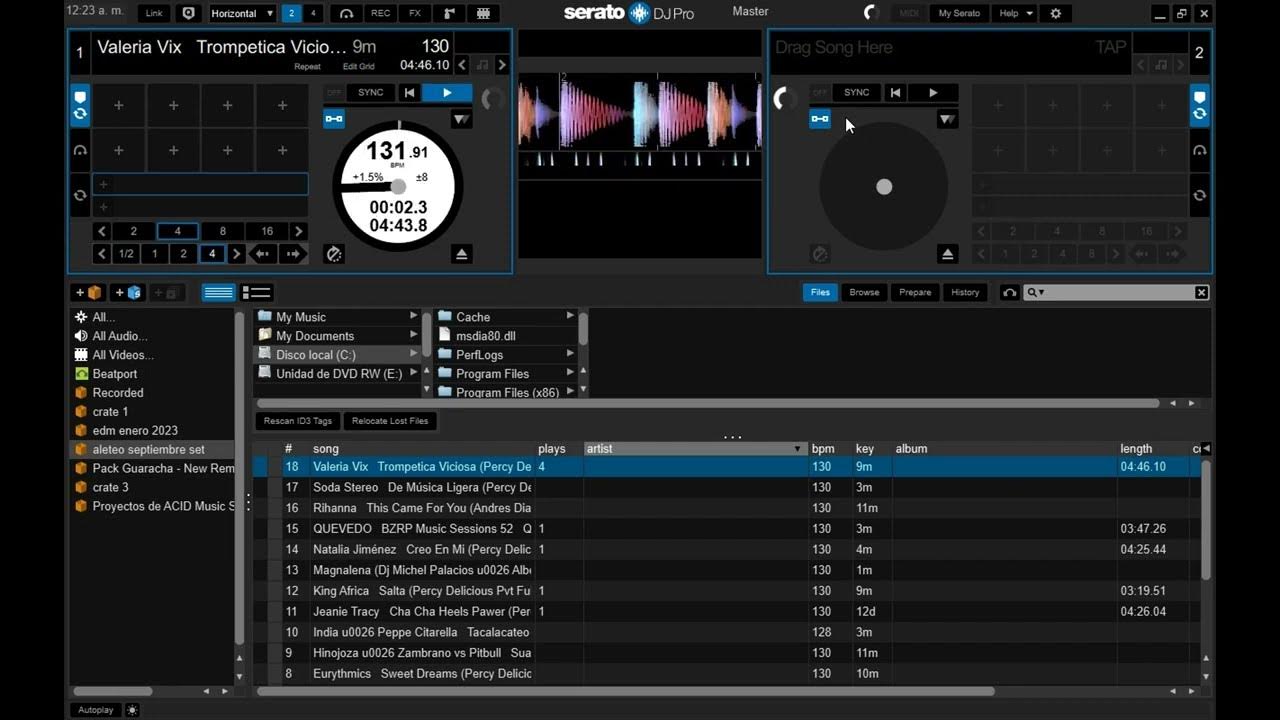This screenshot has height=720, width=1280.
Task: Expand the Disco local (C:) folder arrow
Action: 413,354
